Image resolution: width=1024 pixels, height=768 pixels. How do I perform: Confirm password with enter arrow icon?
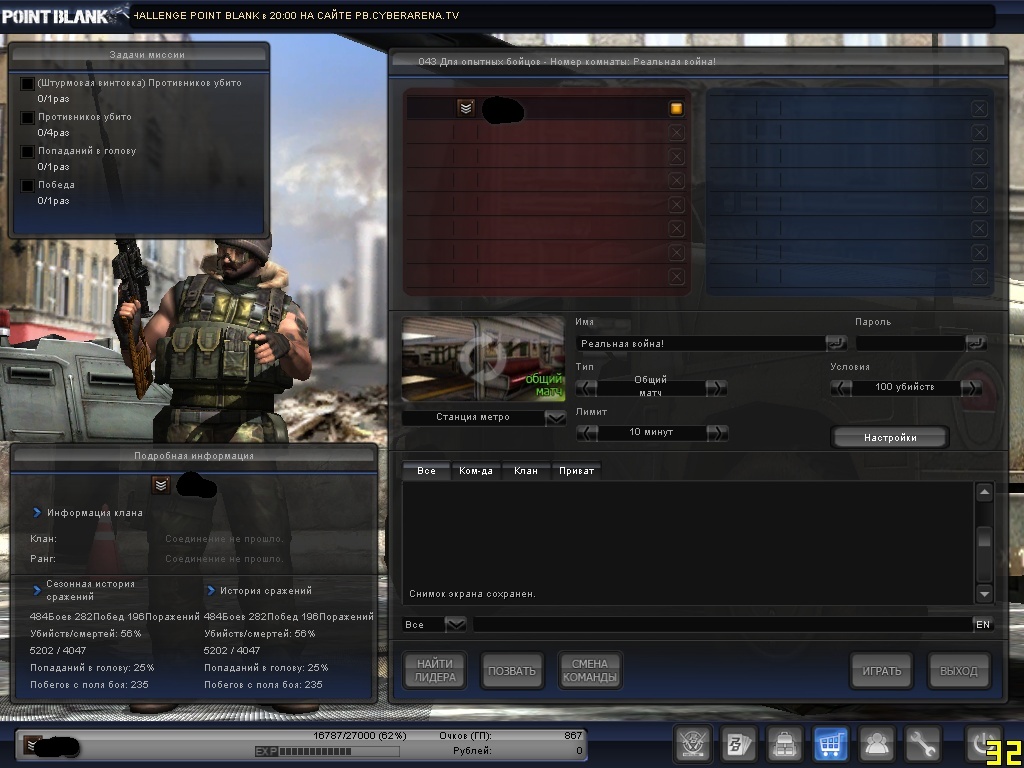(976, 343)
